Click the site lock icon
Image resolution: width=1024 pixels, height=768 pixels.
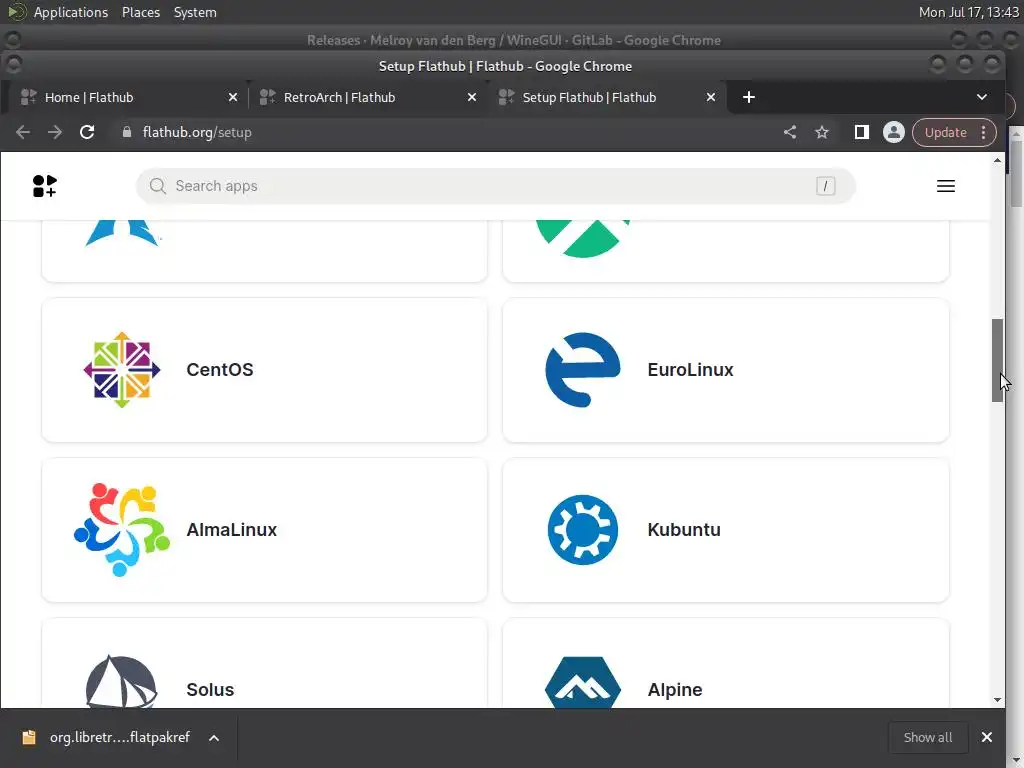tap(127, 133)
